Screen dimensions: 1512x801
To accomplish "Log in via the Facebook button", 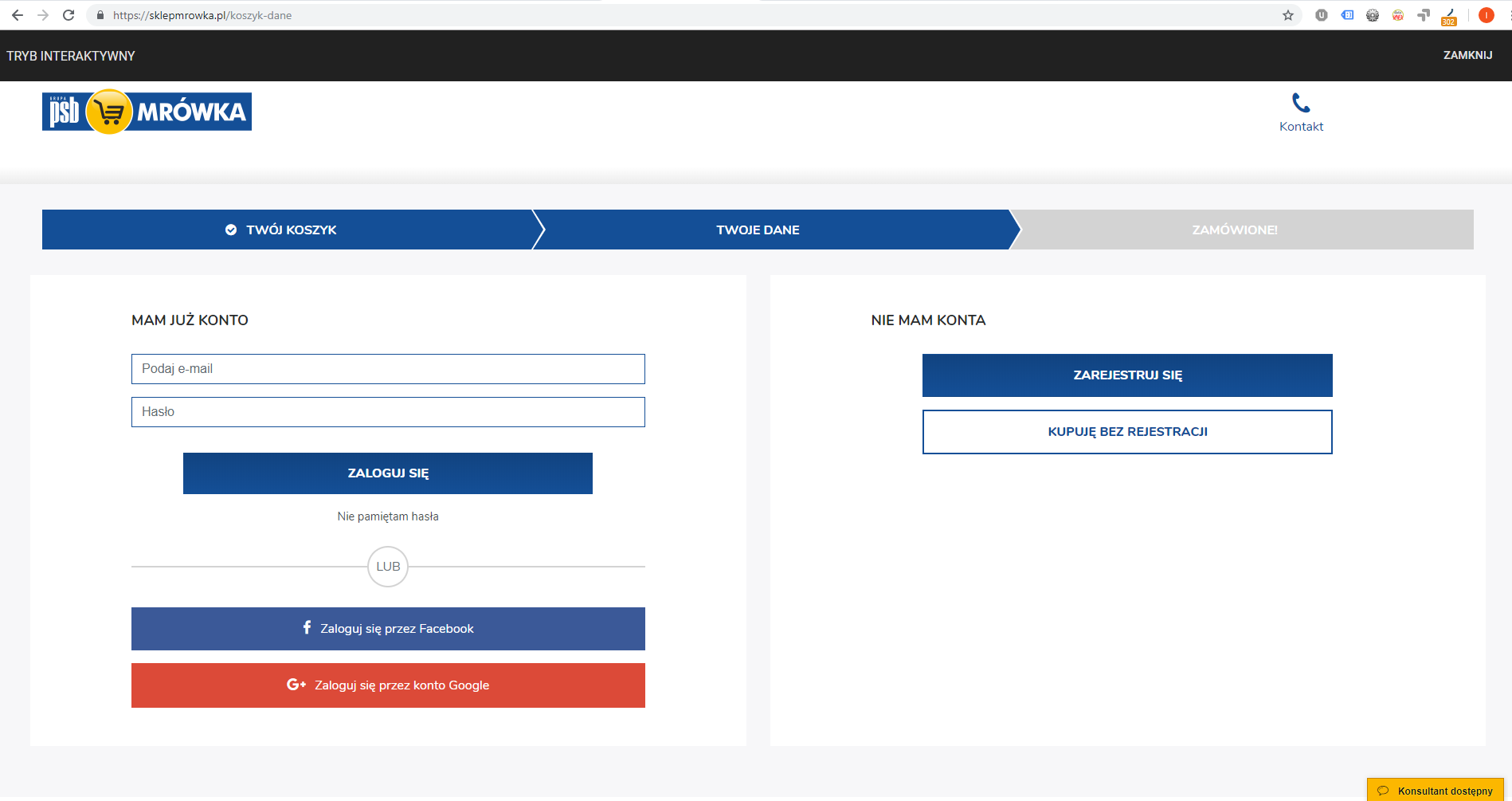I will point(388,629).
